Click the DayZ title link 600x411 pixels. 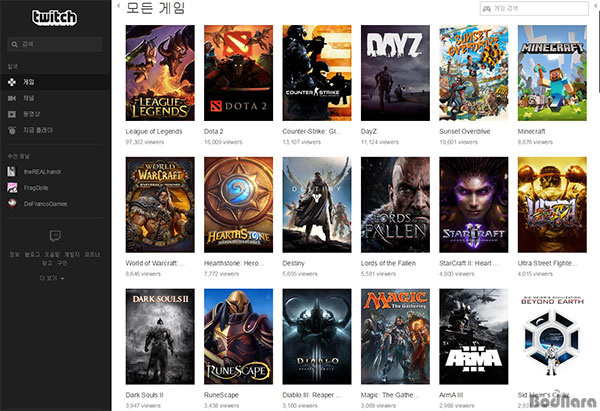[x=369, y=131]
